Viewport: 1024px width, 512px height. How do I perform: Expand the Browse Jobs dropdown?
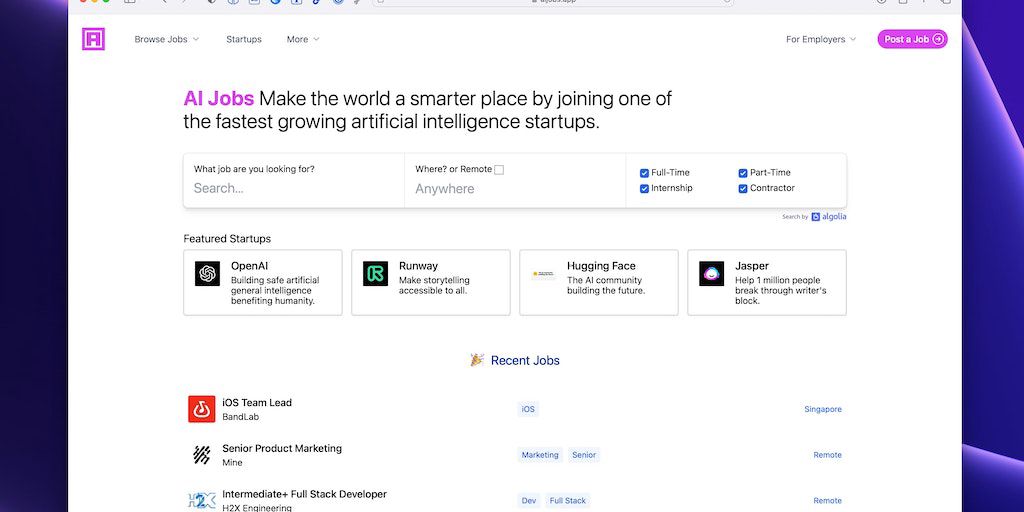[x=166, y=39]
